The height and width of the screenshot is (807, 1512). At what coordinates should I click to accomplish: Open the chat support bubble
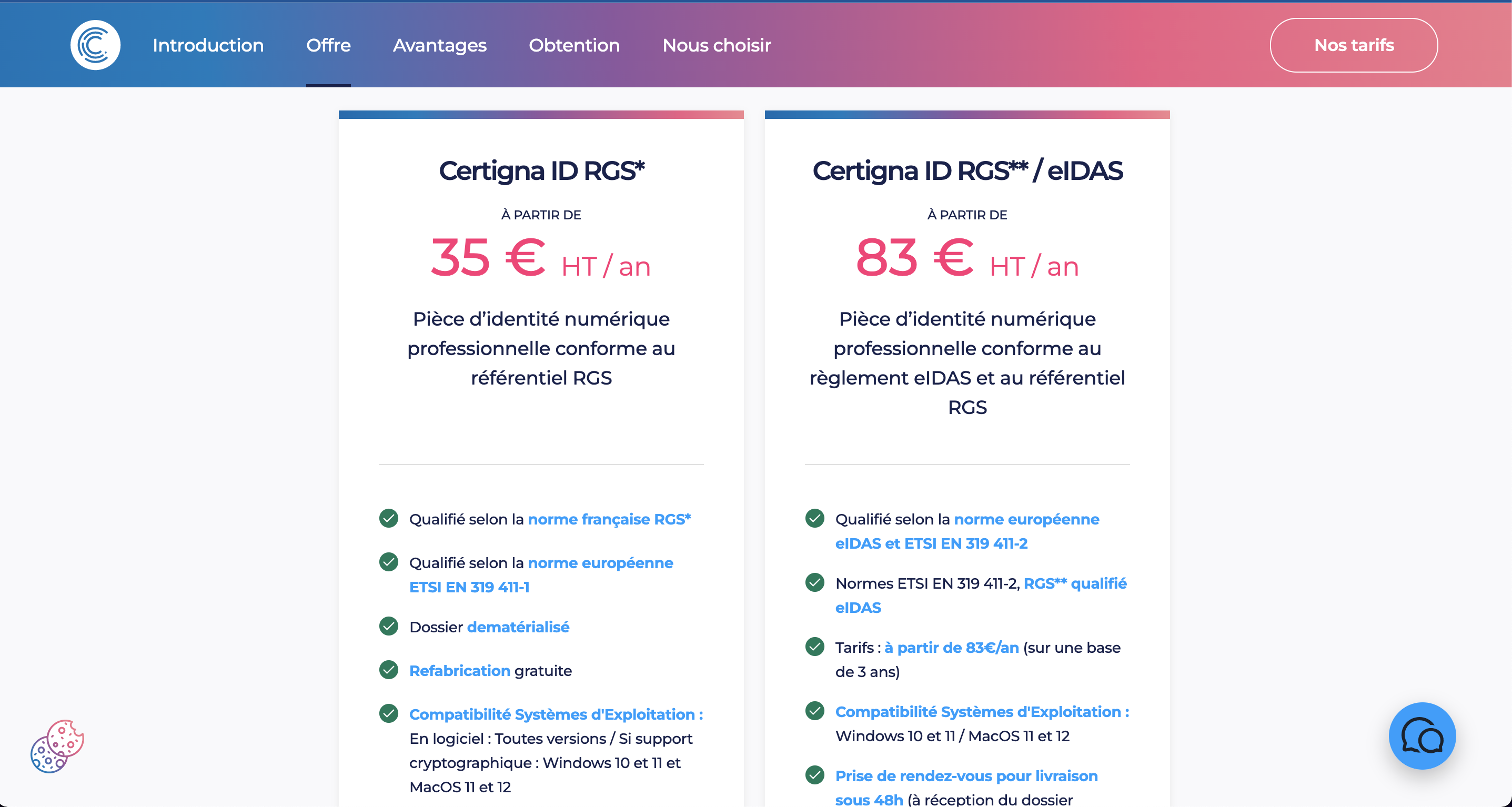(x=1422, y=735)
